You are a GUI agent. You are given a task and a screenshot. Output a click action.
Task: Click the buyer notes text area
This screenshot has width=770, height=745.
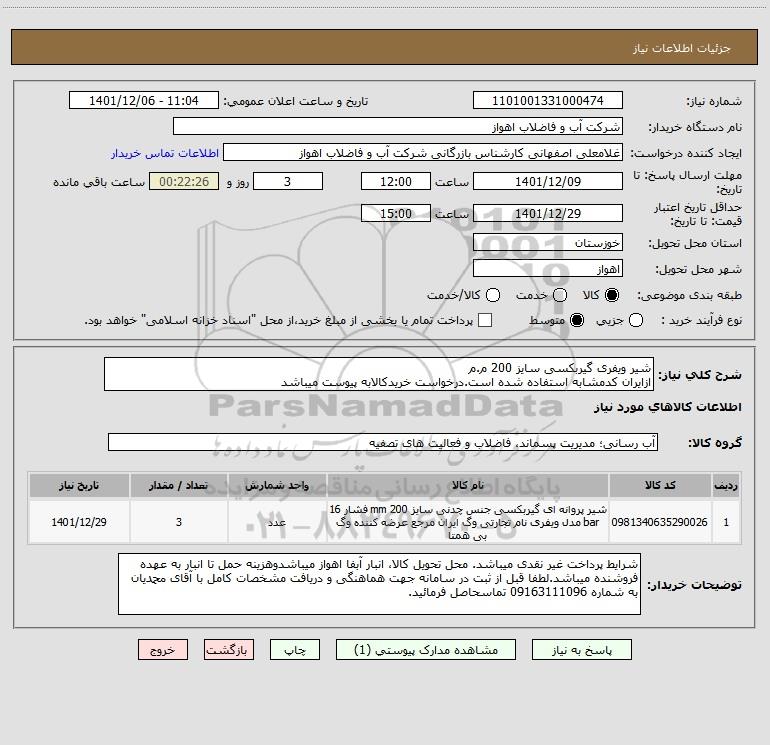tap(379, 584)
